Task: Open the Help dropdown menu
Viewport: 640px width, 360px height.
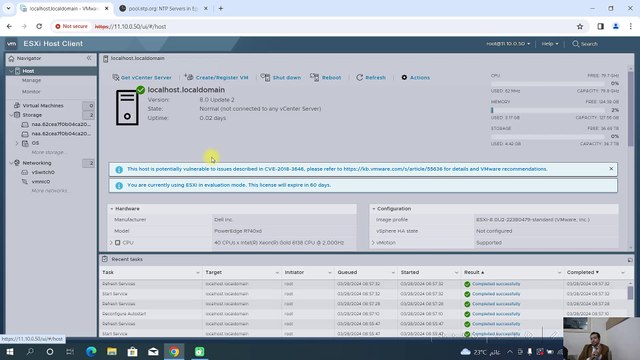Action: point(550,44)
